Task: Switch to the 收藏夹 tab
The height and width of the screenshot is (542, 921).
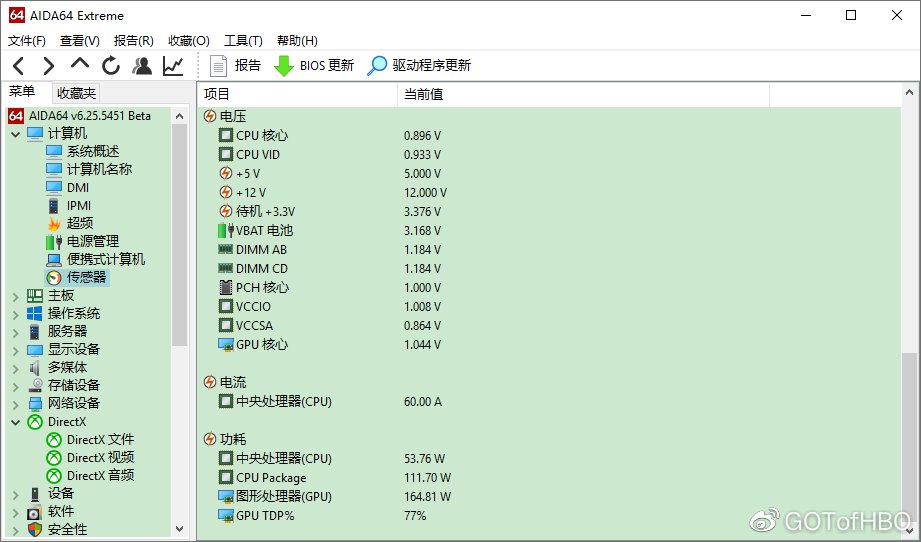Action: (76, 93)
